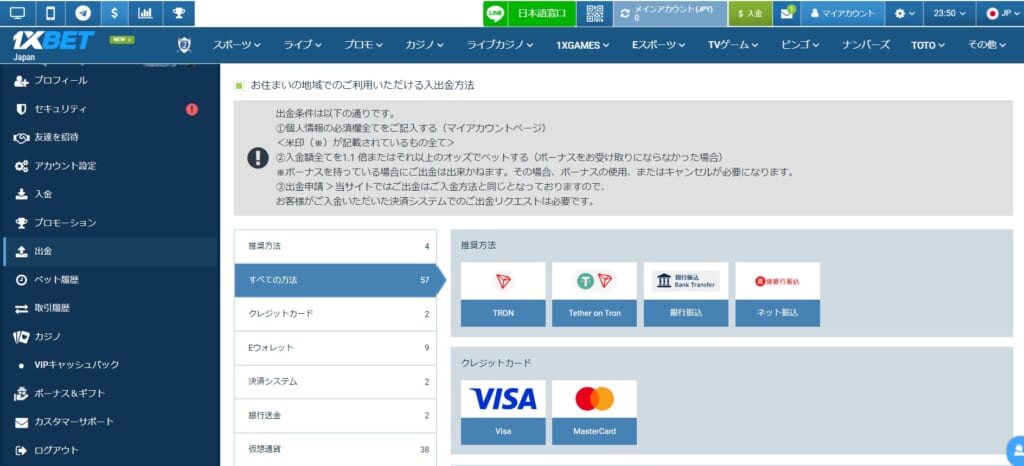This screenshot has width=1024, height=466.
Task: Open the QR code icon
Action: point(594,13)
